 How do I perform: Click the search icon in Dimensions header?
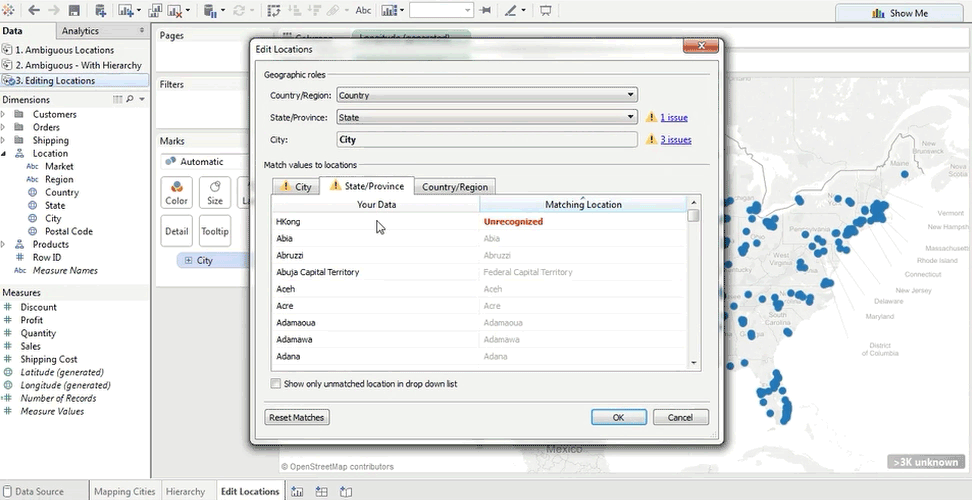129,100
